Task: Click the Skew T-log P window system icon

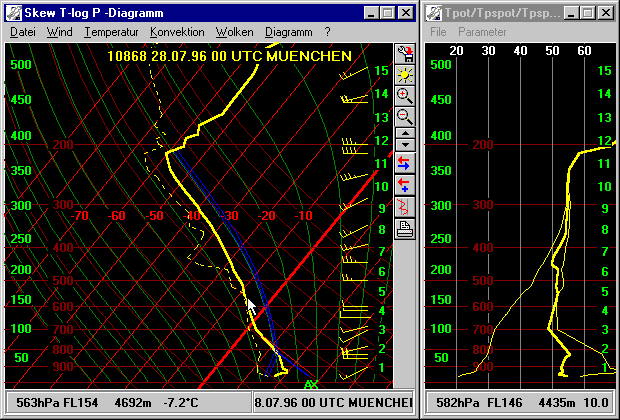Action: pos(14,13)
